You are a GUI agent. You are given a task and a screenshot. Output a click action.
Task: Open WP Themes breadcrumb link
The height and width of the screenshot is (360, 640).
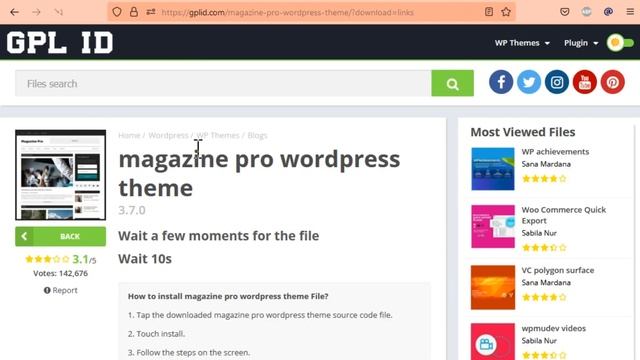[218, 136]
